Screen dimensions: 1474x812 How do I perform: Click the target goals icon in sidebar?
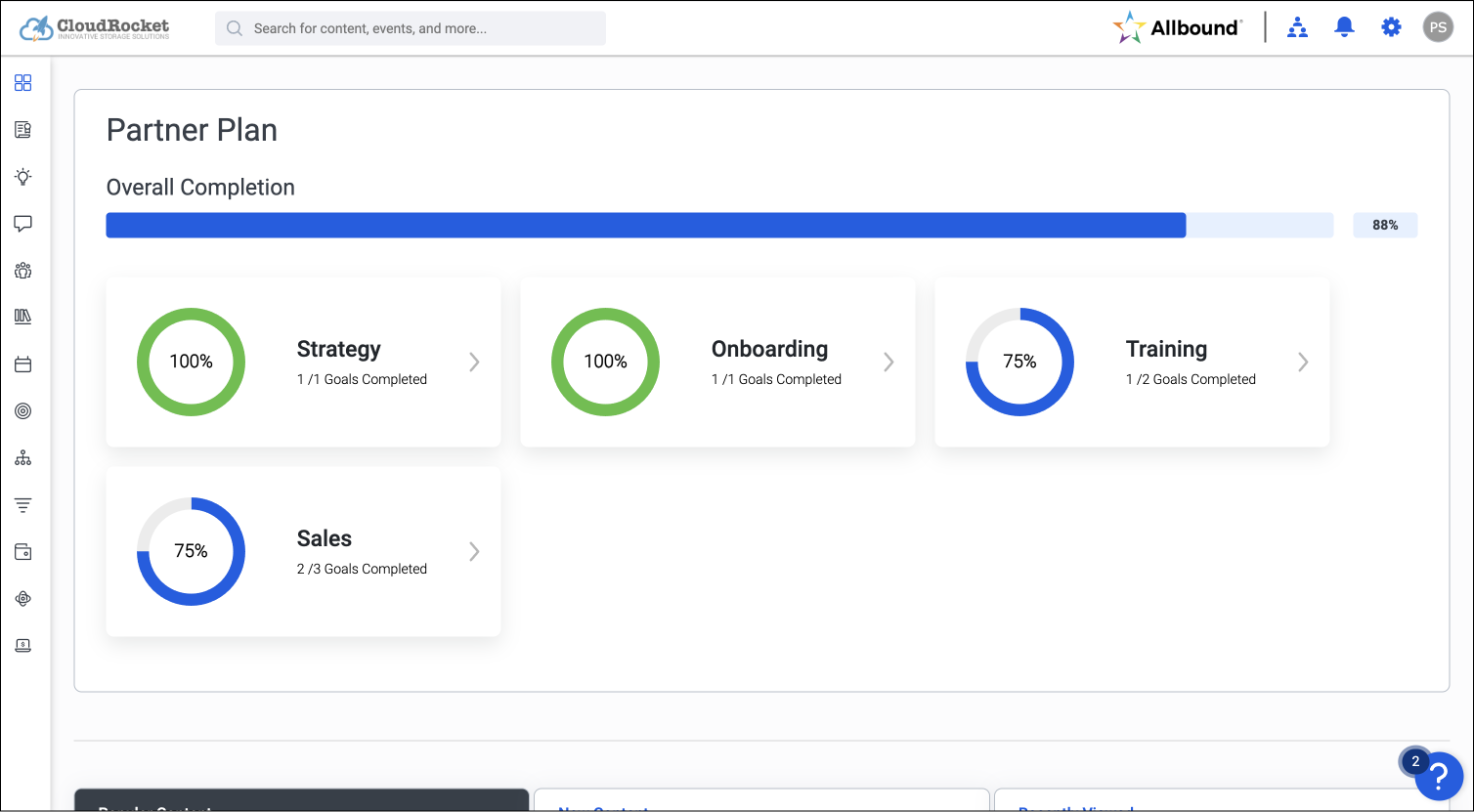[23, 411]
